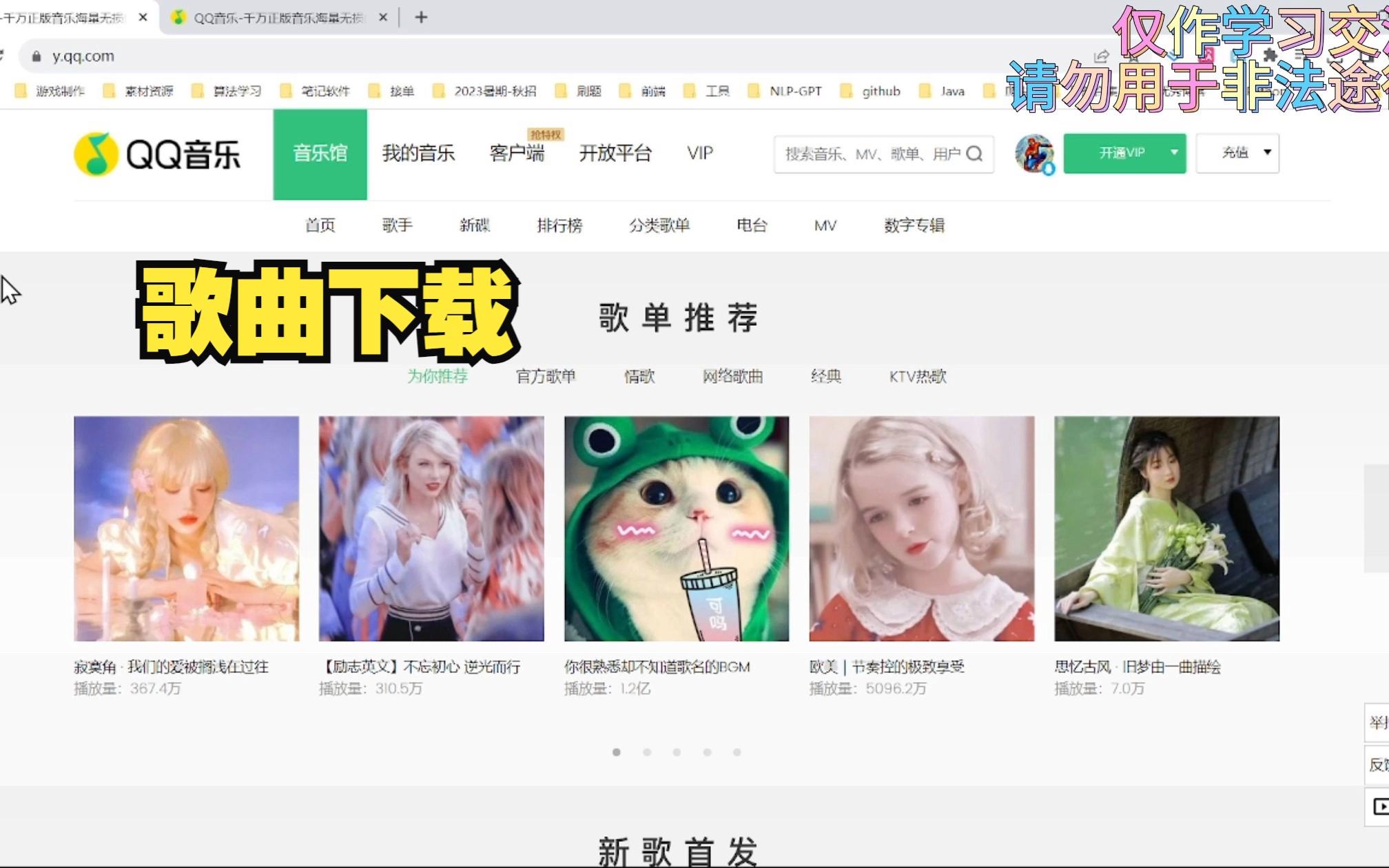
Task: Open the 算法学习 bookmark folder
Action: [227, 91]
